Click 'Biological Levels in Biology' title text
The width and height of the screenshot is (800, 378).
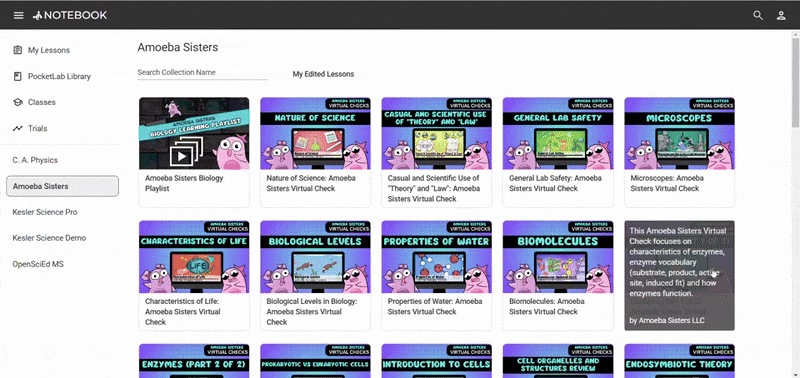pos(312,312)
